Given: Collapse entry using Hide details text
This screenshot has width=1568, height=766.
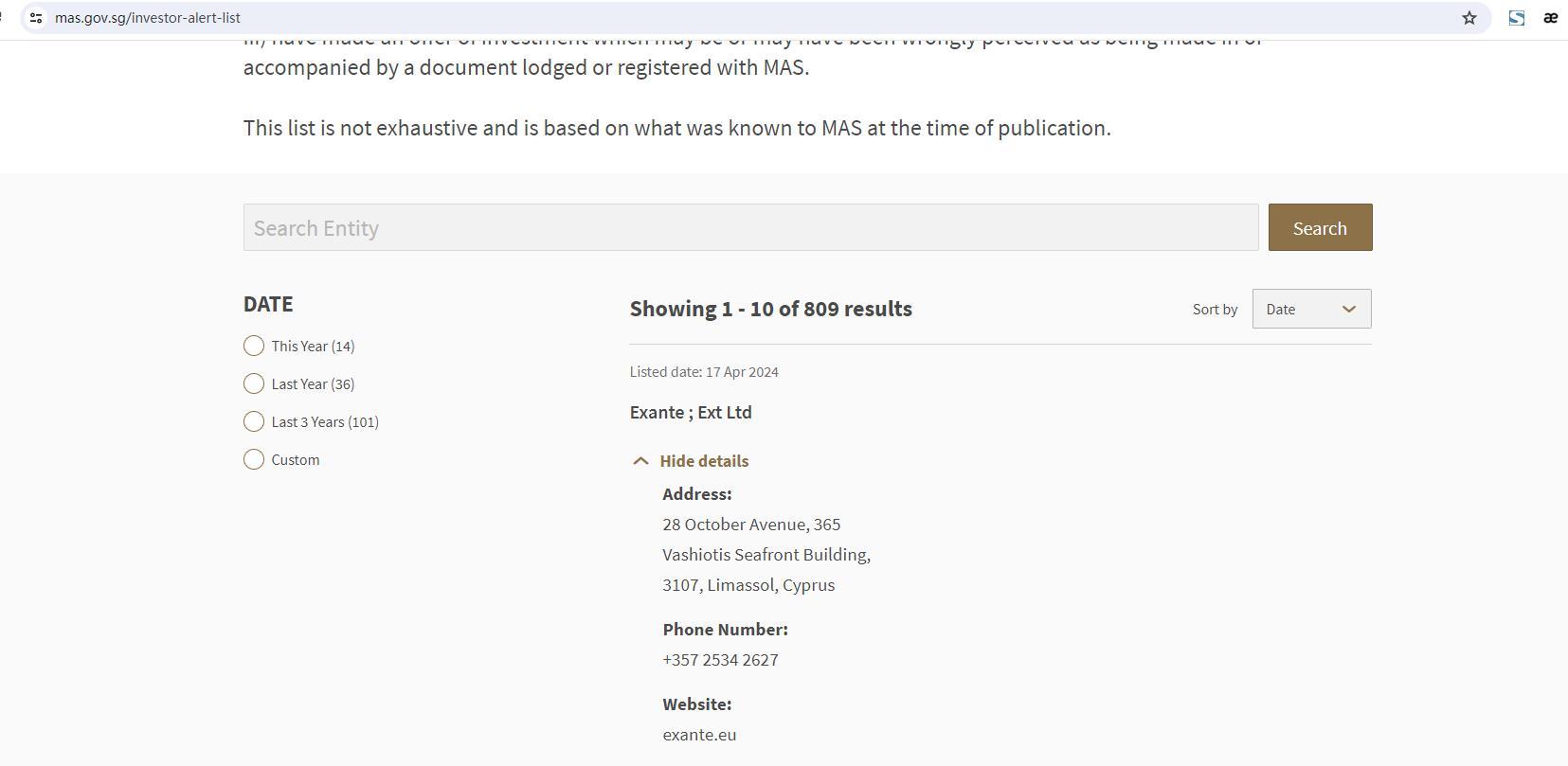Looking at the screenshot, I should [704, 461].
